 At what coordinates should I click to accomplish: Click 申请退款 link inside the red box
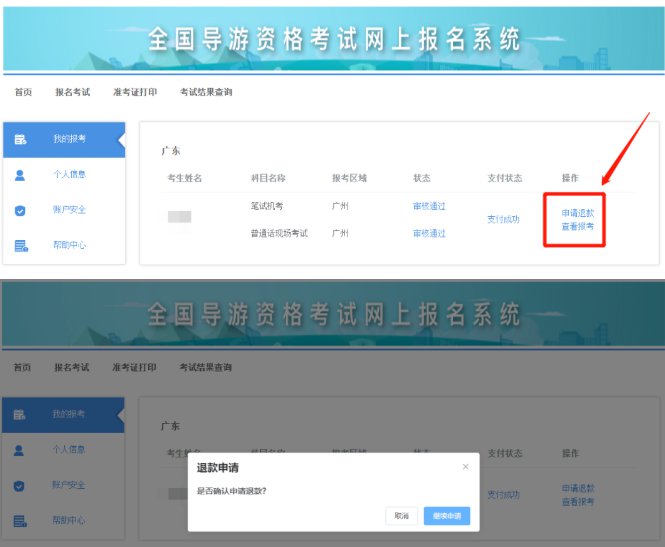(x=578, y=213)
